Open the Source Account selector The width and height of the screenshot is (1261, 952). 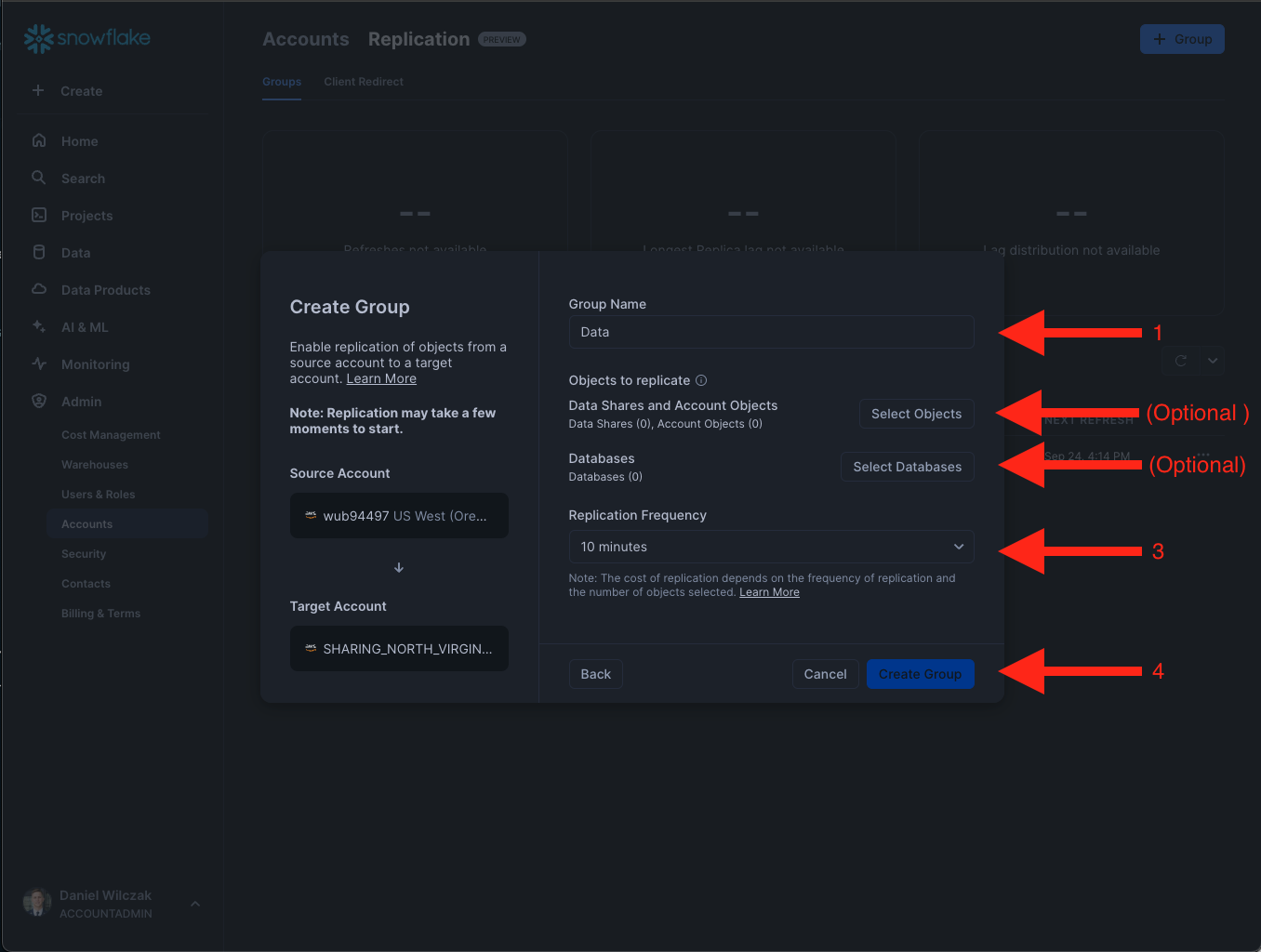(399, 516)
